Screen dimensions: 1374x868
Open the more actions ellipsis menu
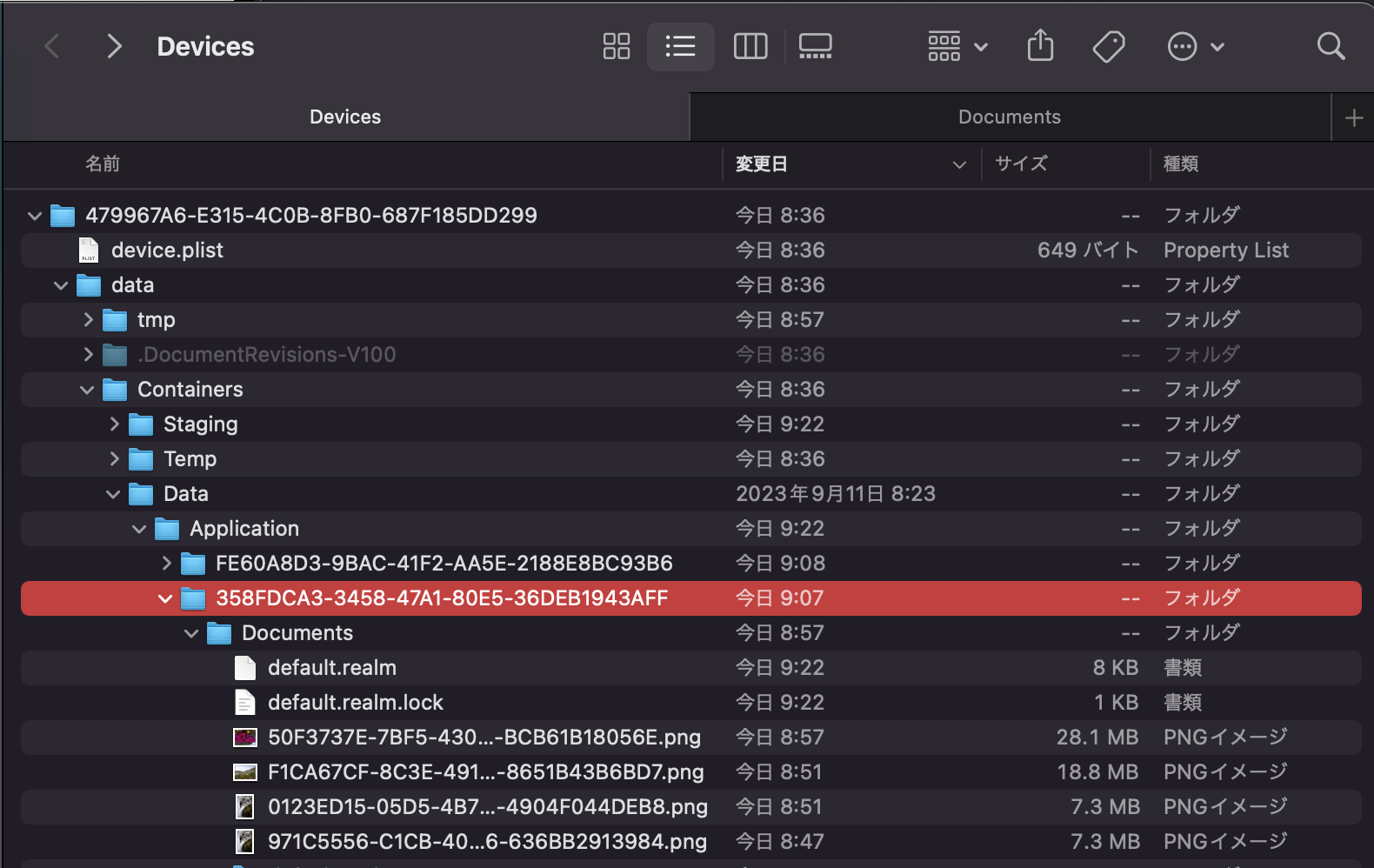click(x=1195, y=46)
